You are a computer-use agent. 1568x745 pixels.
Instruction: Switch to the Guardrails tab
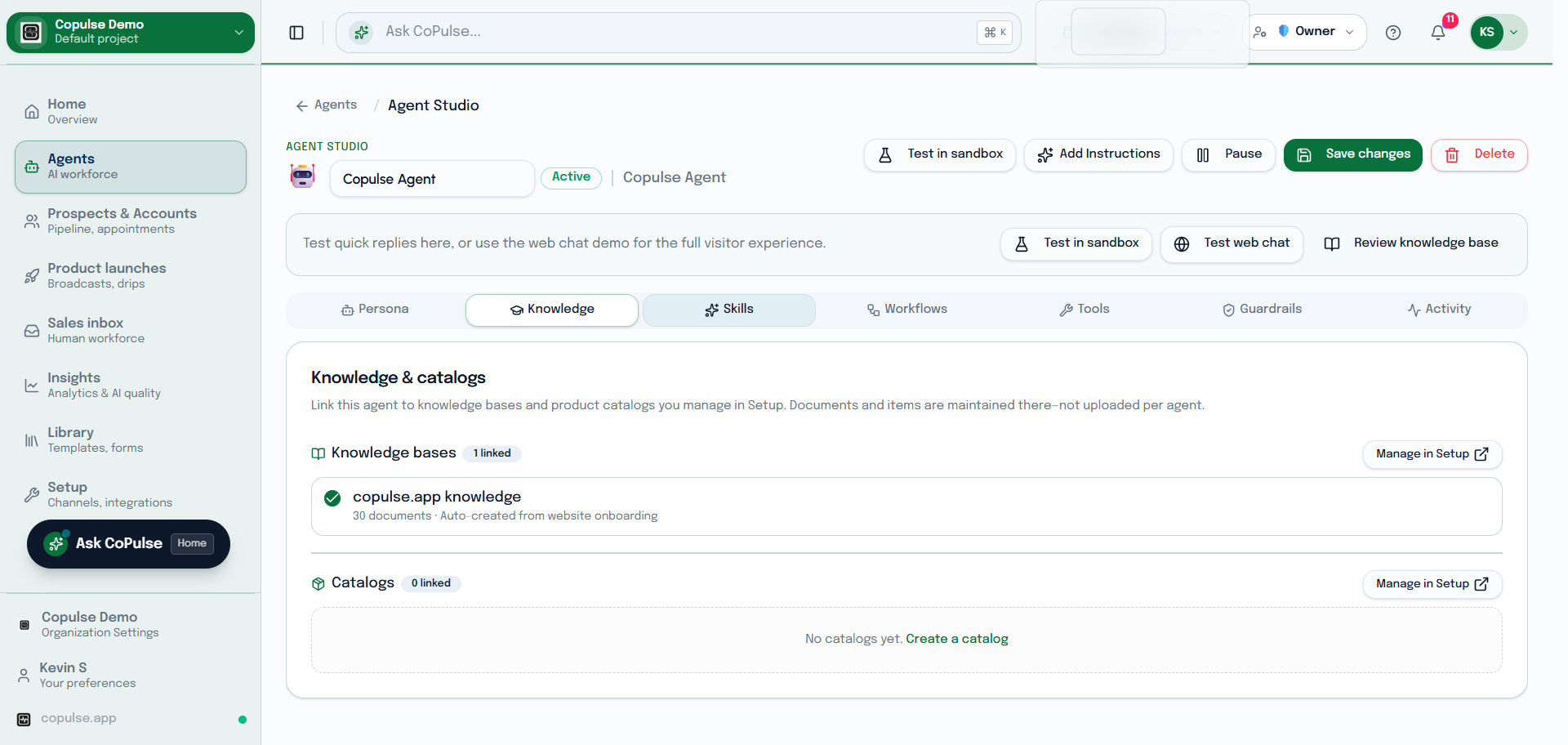[1262, 310]
